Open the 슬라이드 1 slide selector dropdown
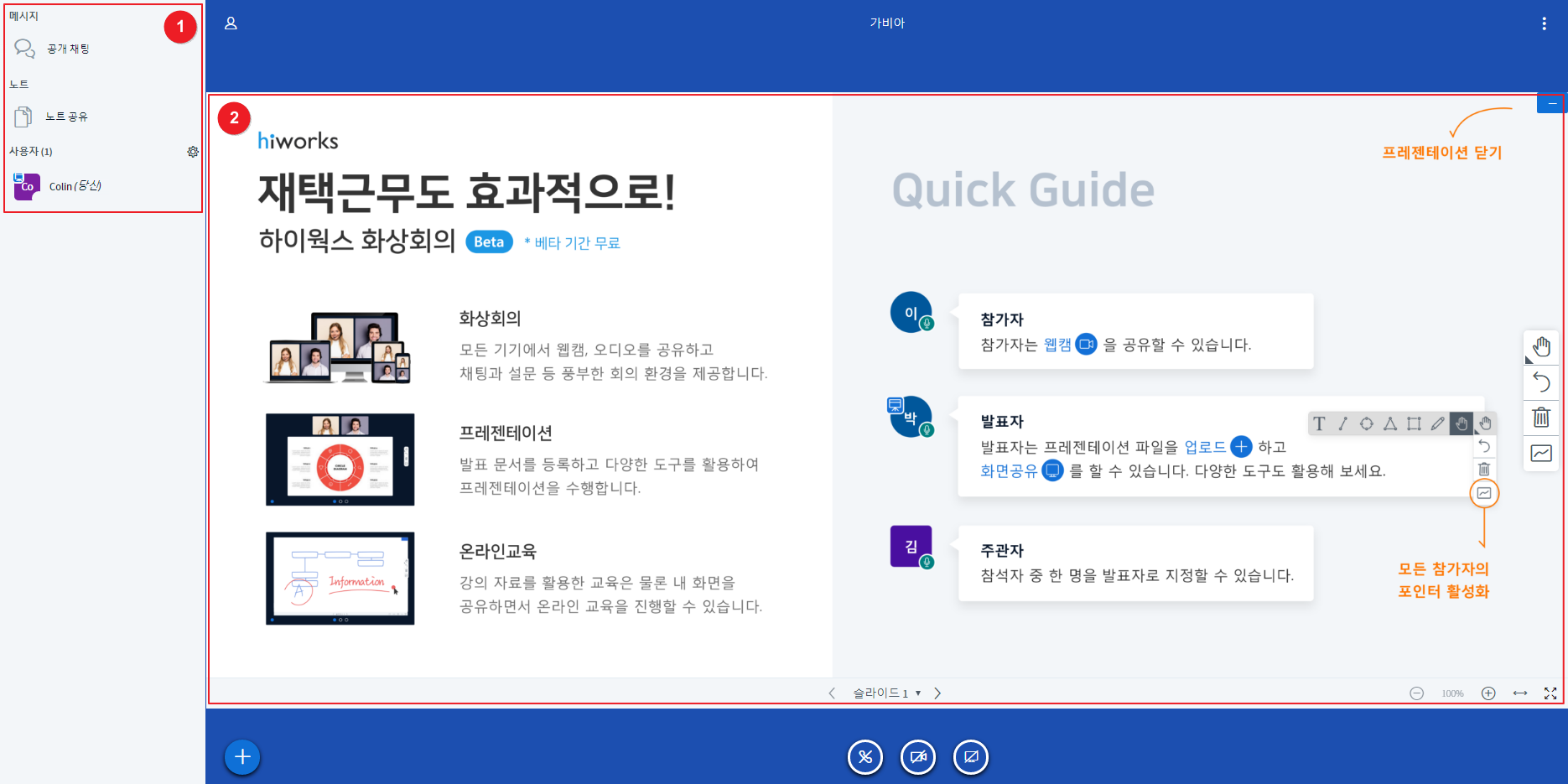1568x784 pixels. (886, 693)
